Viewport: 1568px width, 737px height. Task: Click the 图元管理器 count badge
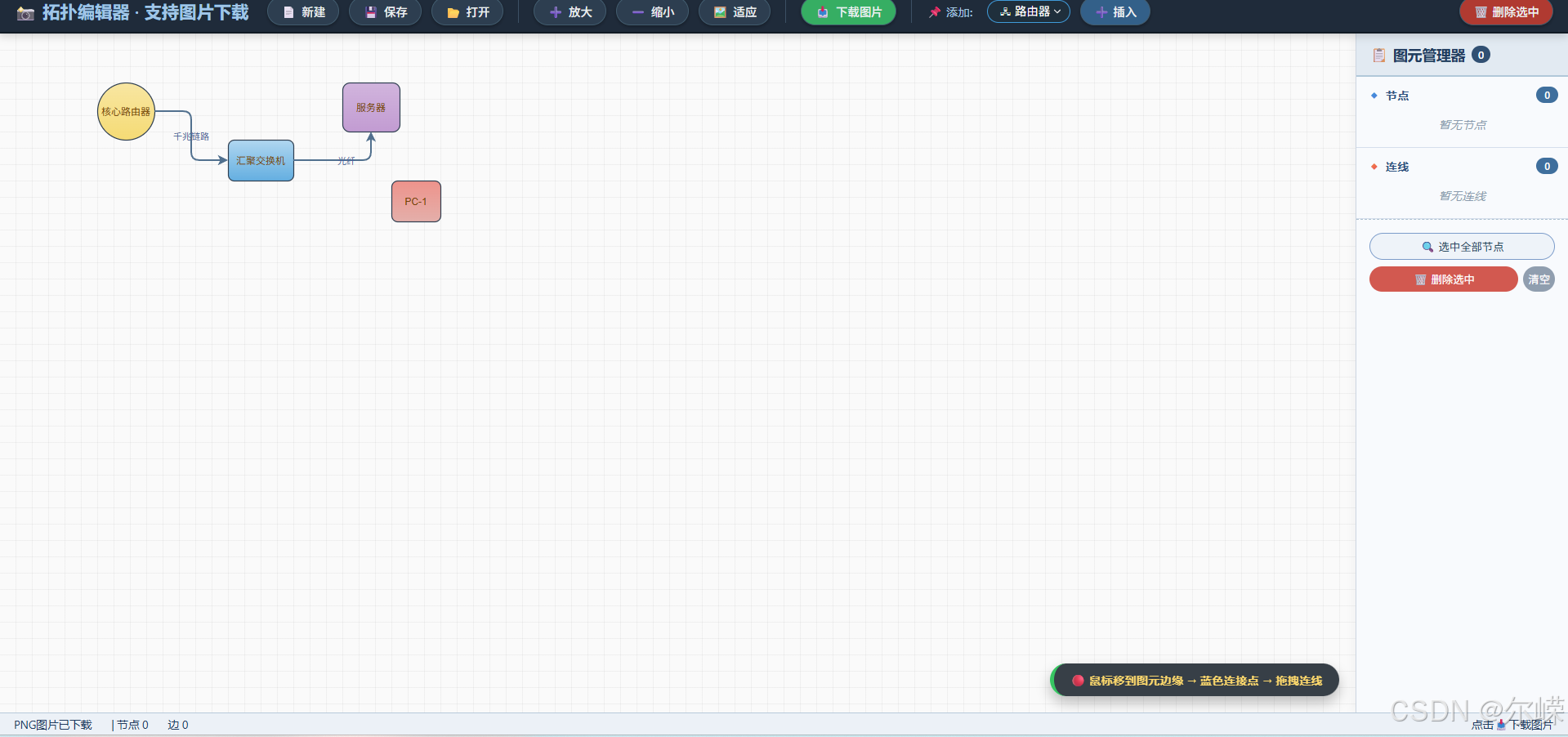click(x=1481, y=55)
